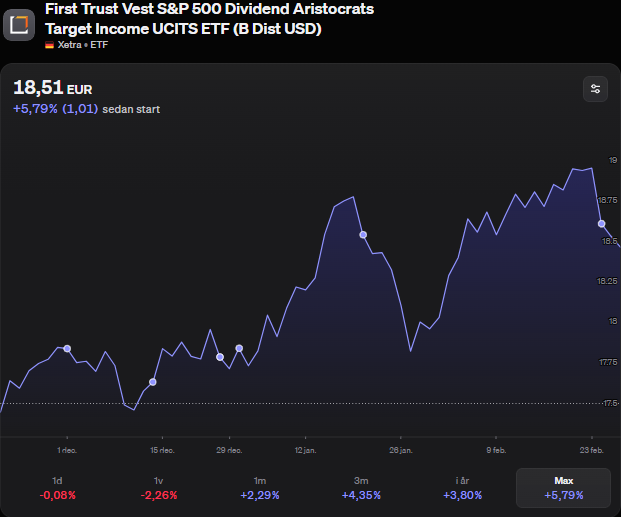
Task: Switch to the 3m time range
Action: (361, 488)
